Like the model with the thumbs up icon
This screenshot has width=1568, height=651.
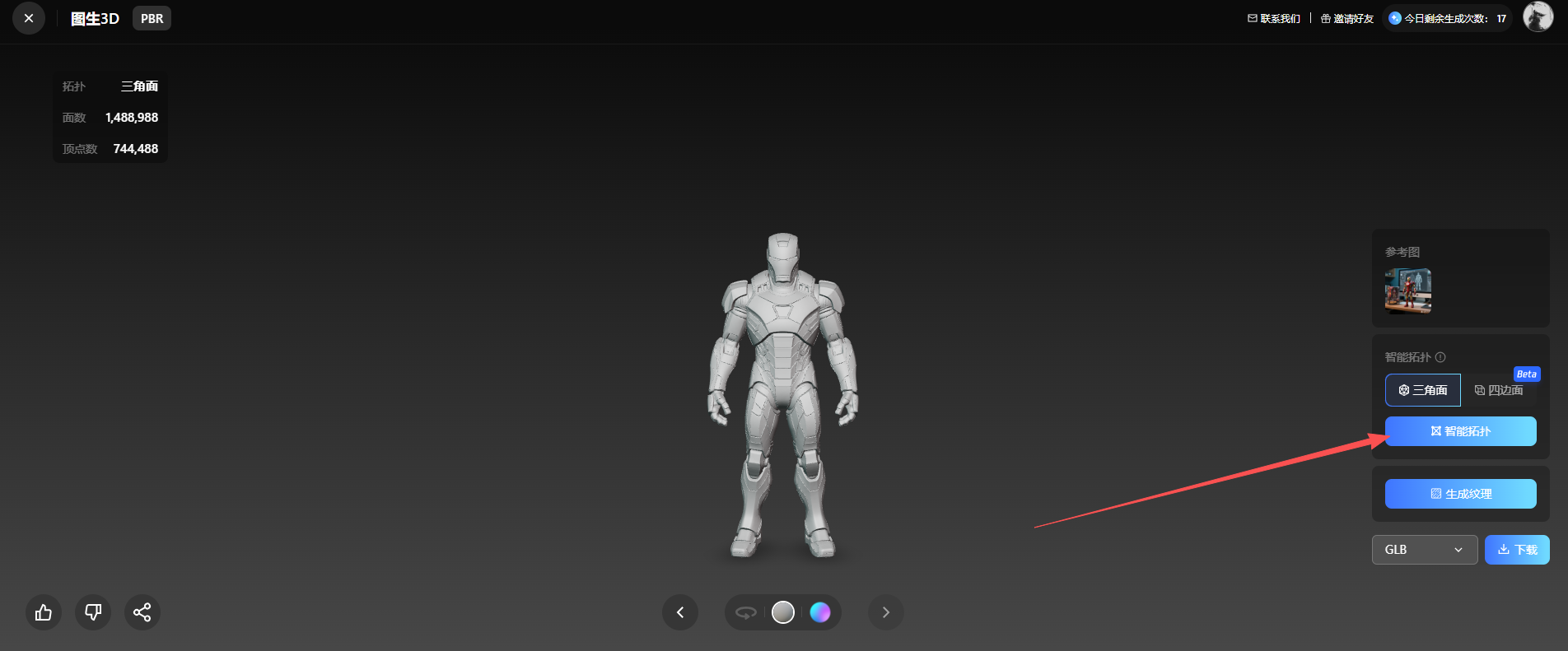[44, 612]
